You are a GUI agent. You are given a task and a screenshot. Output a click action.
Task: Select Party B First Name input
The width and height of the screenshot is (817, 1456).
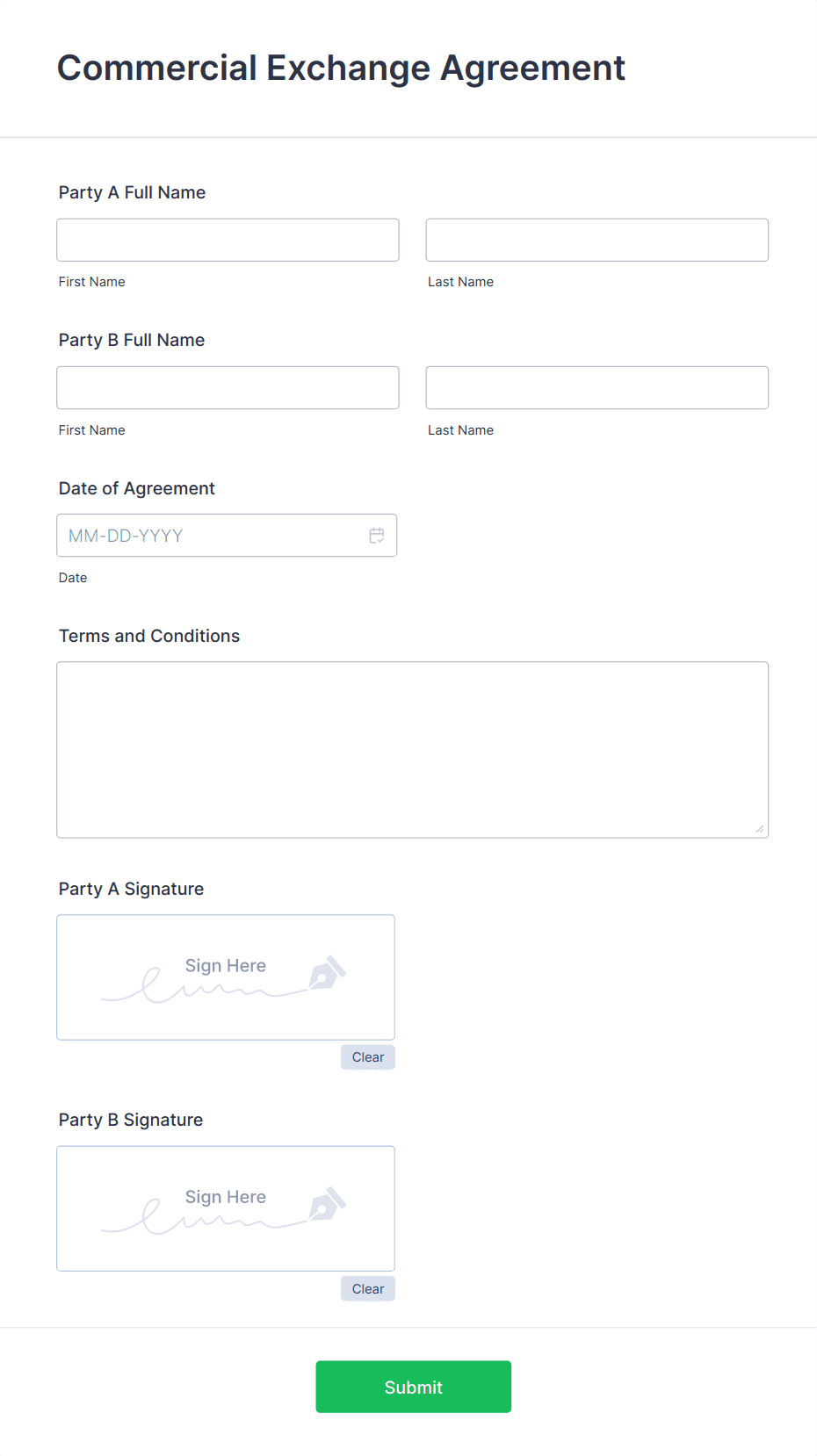[228, 387]
